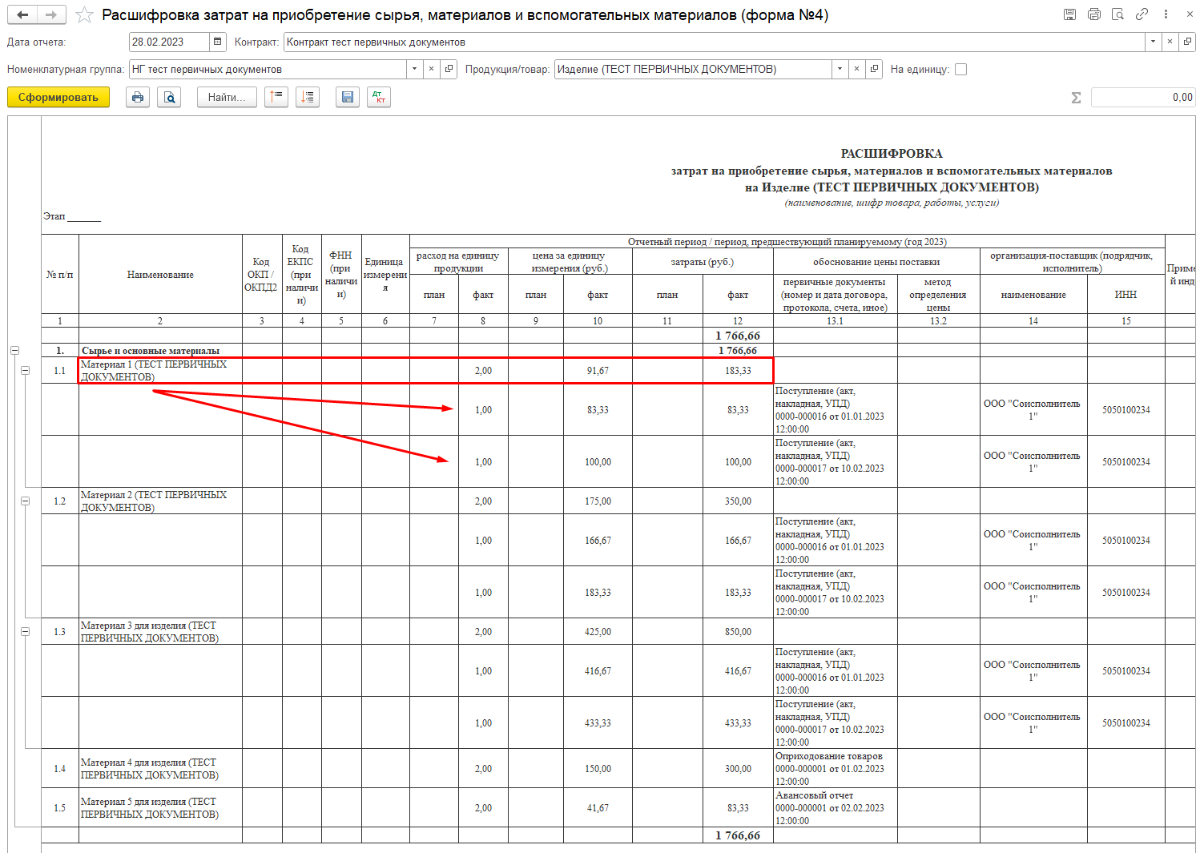Select the 'Материал 1 (ТЕСТ ПЕРВИЧНЫХ ДОКУМЕНТОВ)' cell
Screen dimensions: 1200x853
(160, 371)
